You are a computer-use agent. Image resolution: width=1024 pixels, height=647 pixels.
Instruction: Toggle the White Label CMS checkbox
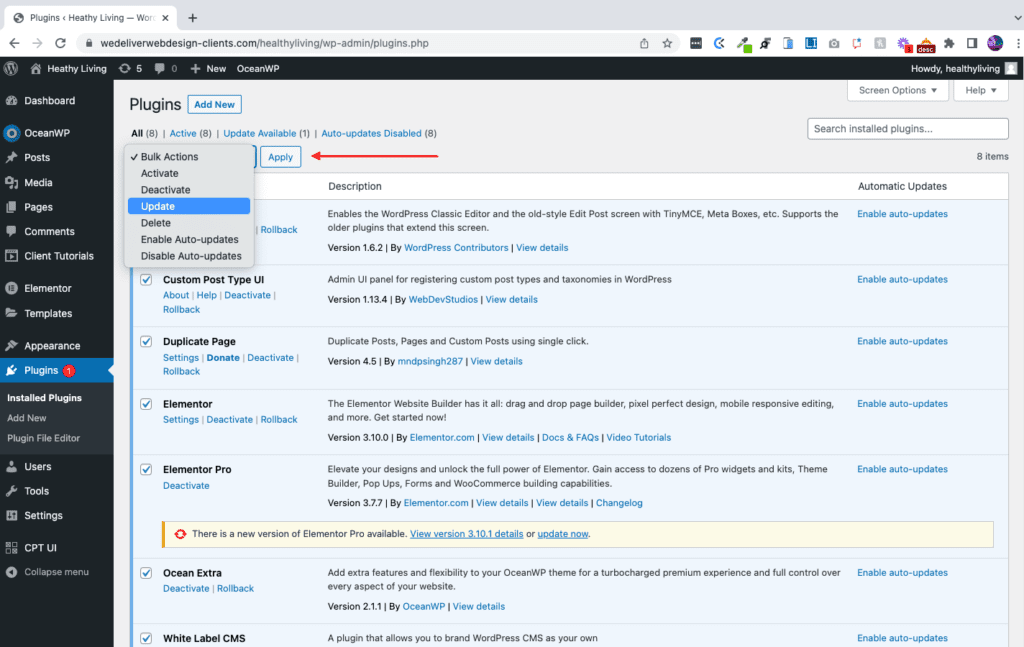(x=146, y=639)
